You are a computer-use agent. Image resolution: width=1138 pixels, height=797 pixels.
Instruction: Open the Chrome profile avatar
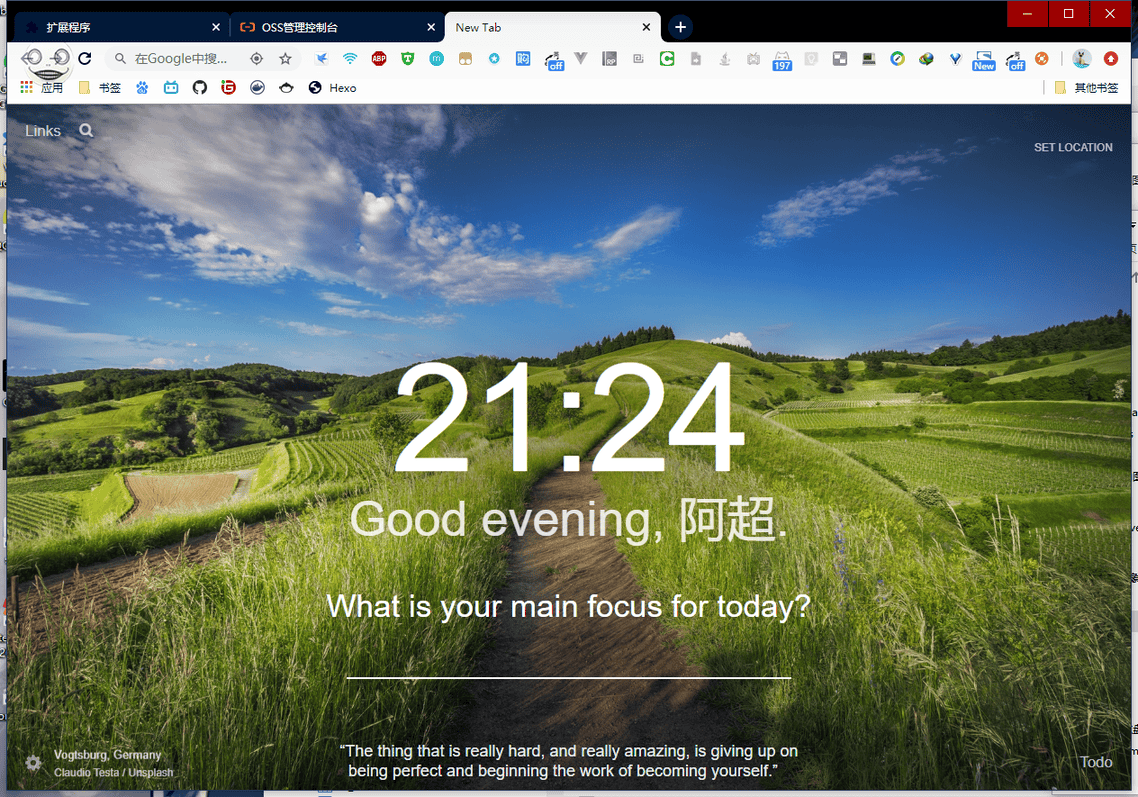1081,59
